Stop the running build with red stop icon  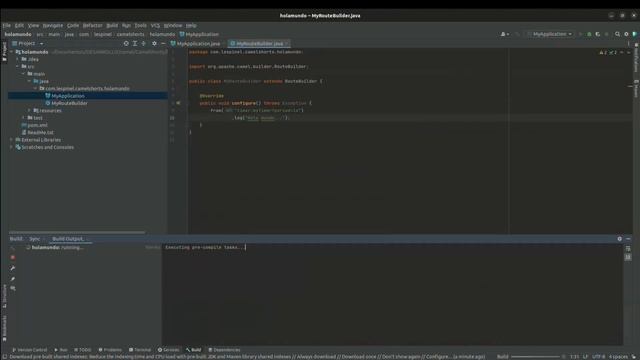[x=13, y=258]
